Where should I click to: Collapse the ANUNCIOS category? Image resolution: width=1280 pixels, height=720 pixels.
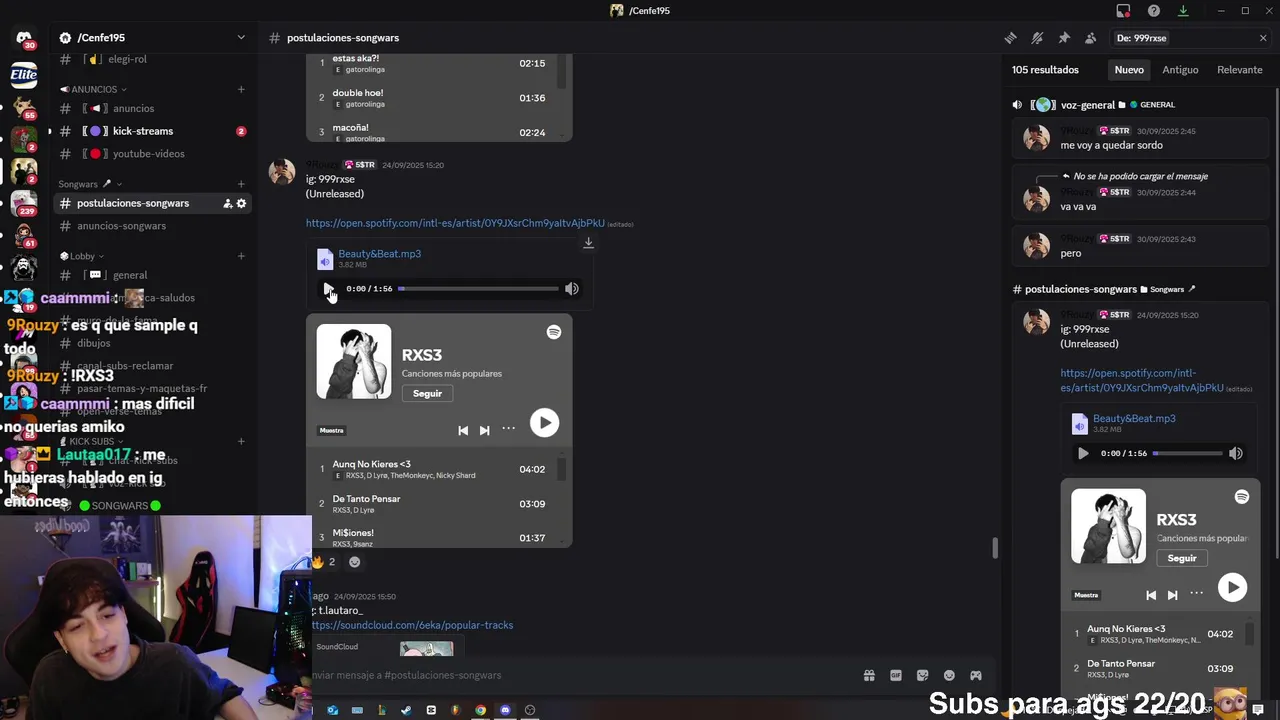pyautogui.click(x=94, y=89)
